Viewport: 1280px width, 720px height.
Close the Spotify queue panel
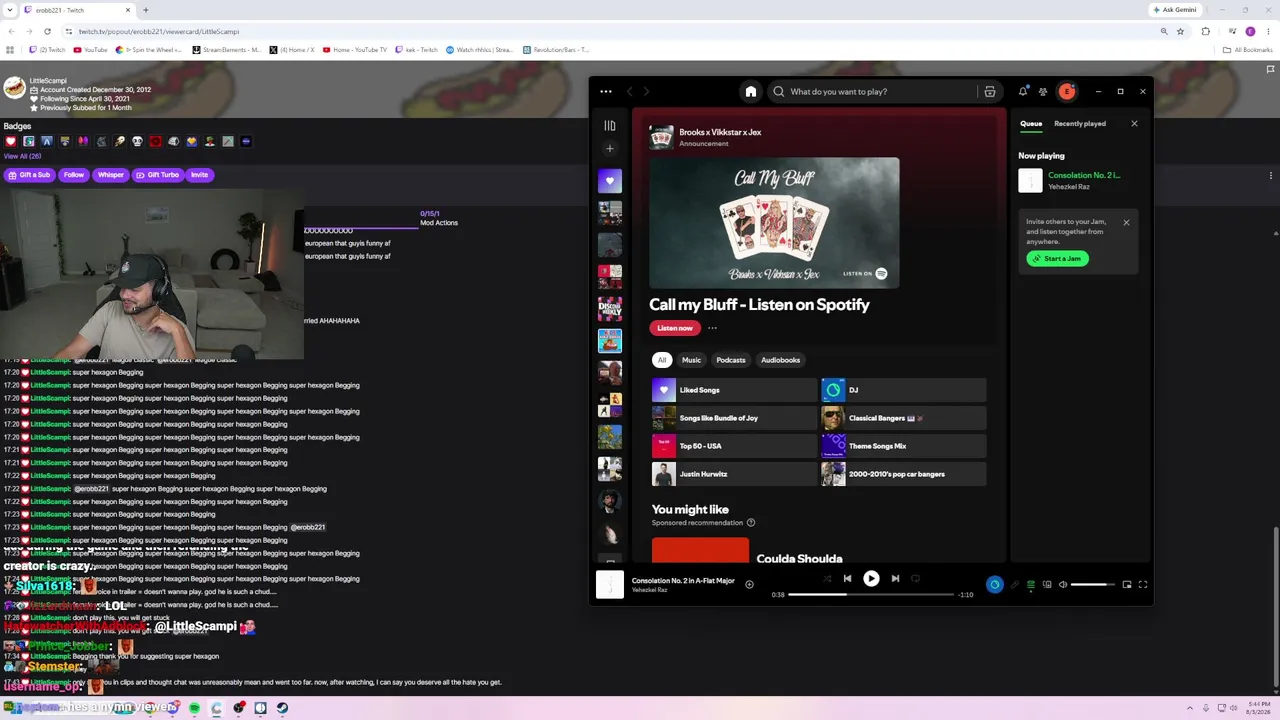click(x=1134, y=123)
